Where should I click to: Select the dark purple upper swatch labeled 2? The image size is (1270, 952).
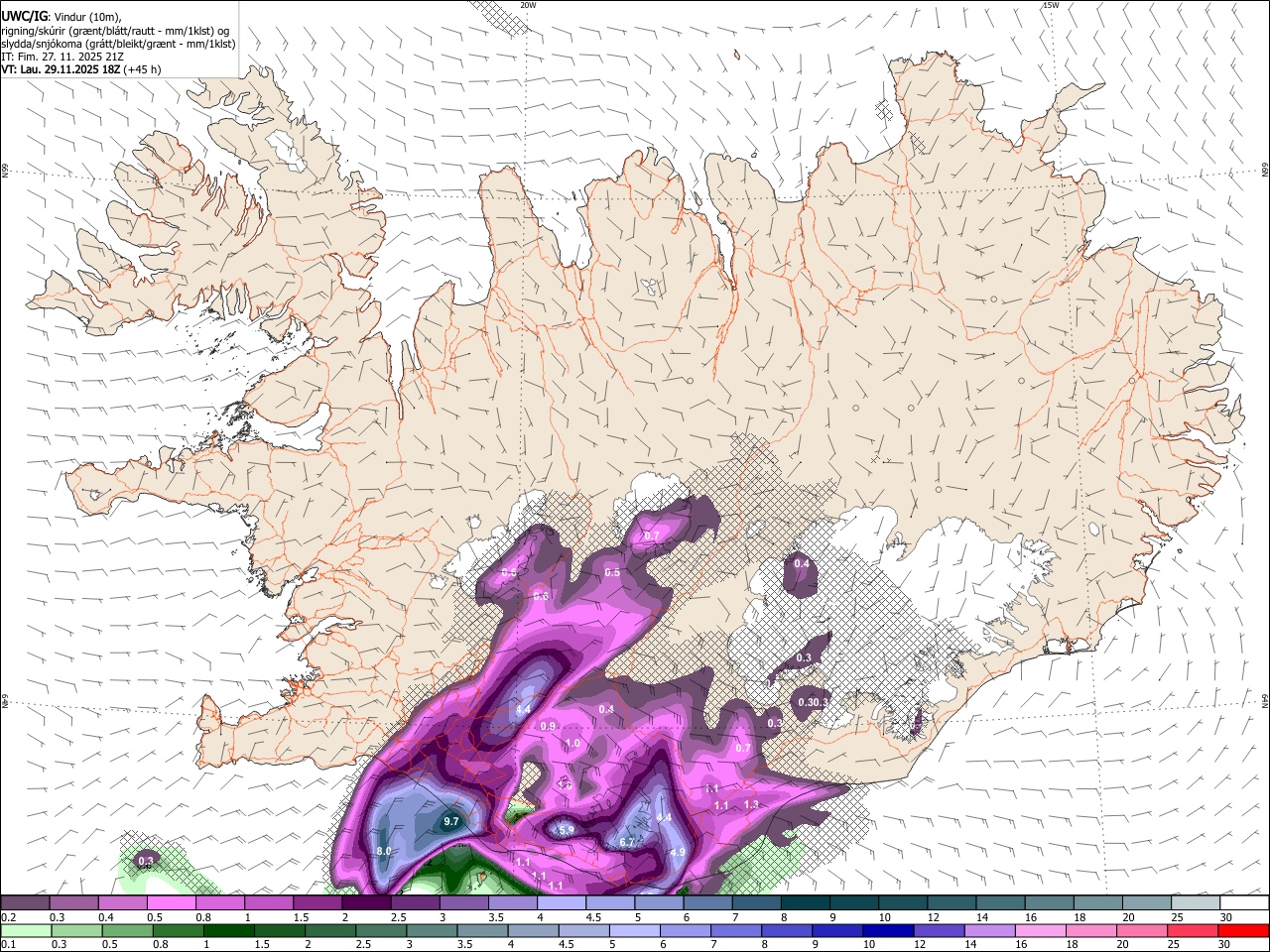coord(366,902)
